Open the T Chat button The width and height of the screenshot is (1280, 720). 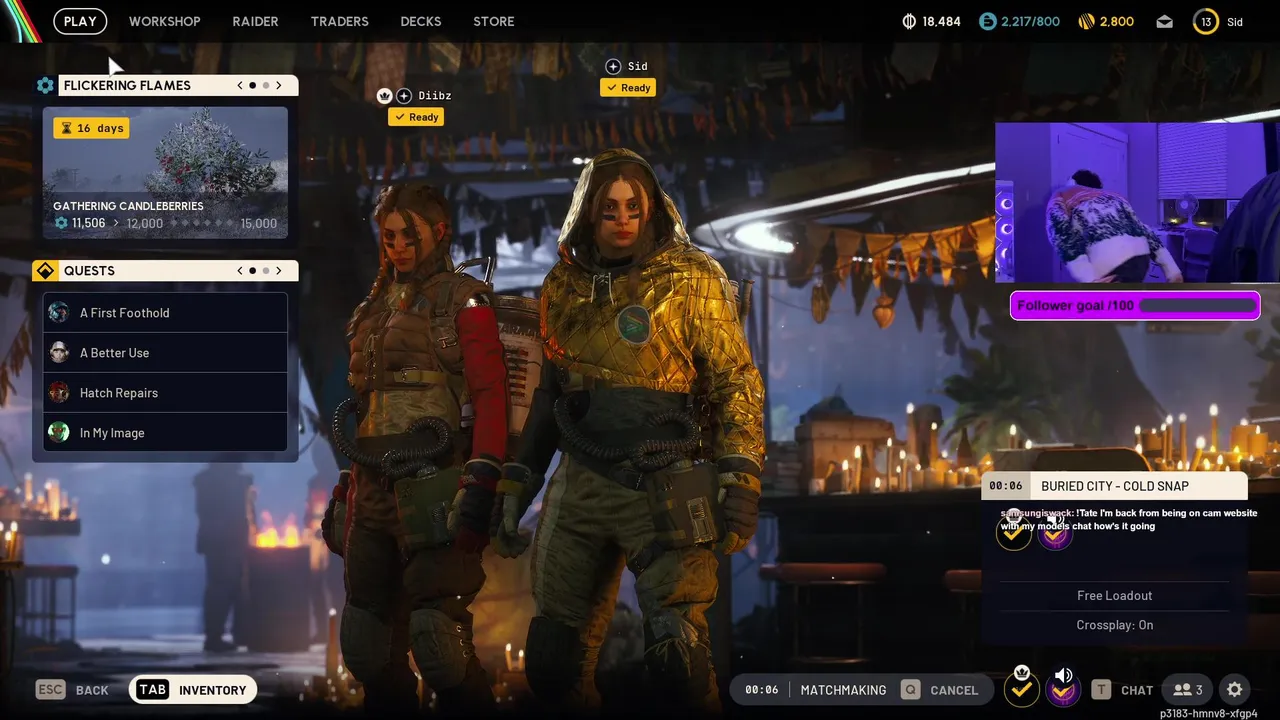[1122, 690]
